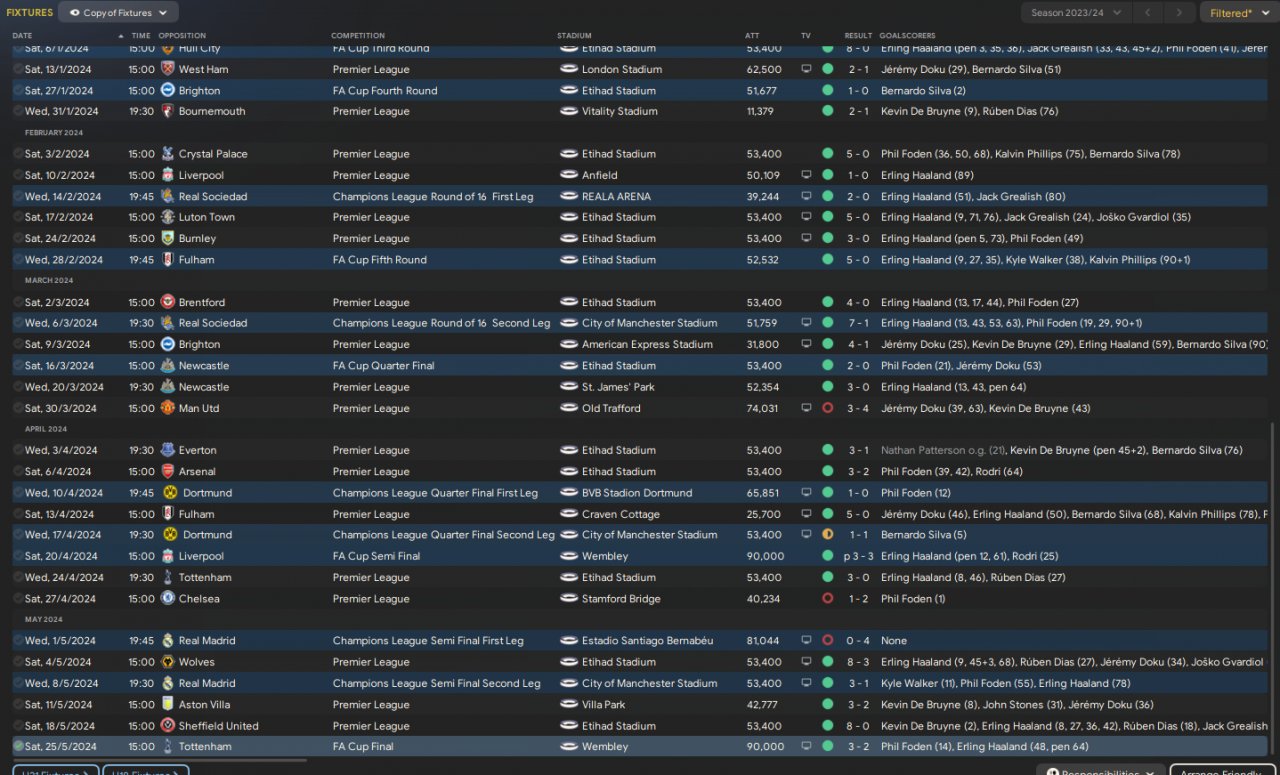Open the Man Utd opposition link
The image size is (1280, 775).
tap(199, 408)
